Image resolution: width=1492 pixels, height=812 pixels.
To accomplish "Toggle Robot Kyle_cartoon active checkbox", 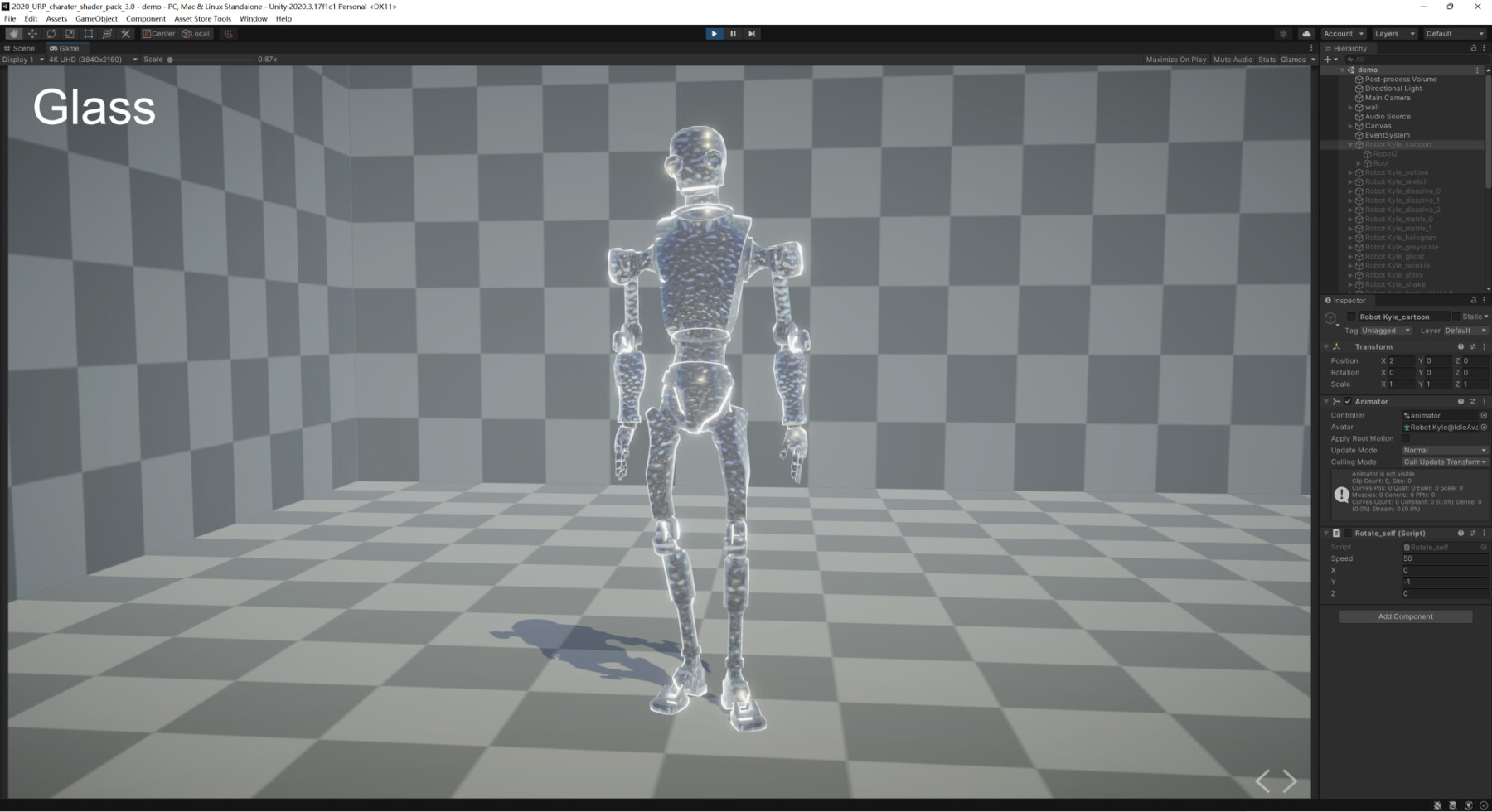I will tap(1351, 317).
